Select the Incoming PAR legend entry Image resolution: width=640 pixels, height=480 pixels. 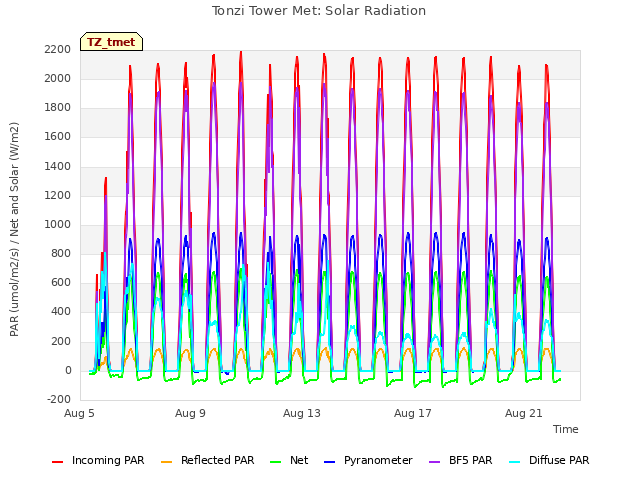point(98,460)
